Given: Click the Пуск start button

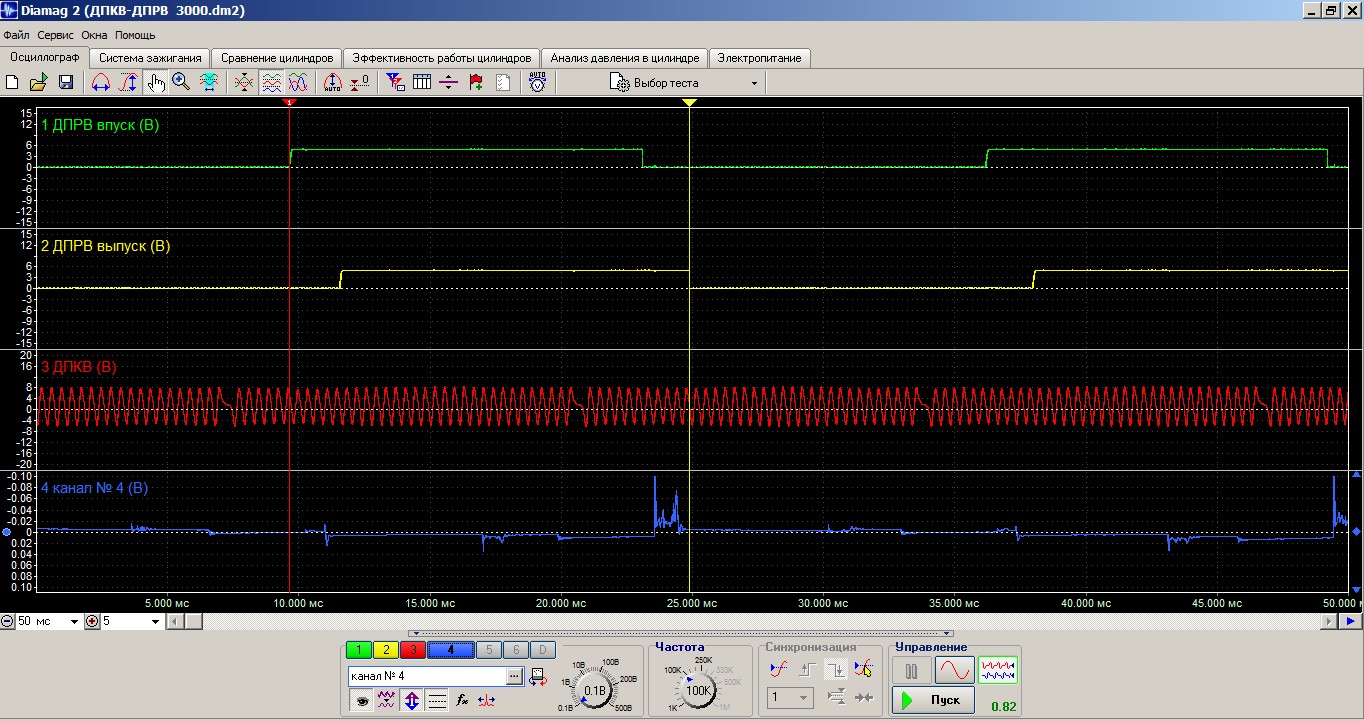Looking at the screenshot, I should (x=933, y=700).
